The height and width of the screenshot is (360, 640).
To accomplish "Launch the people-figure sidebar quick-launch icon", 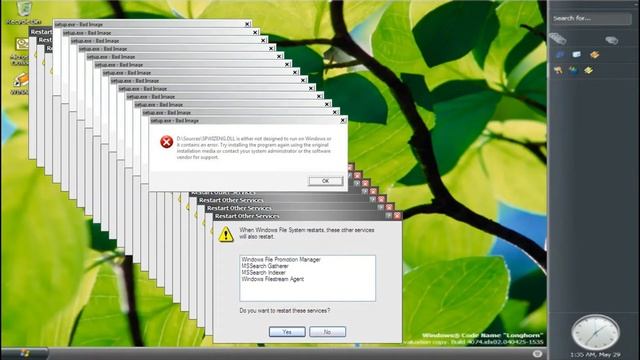I will (x=558, y=70).
